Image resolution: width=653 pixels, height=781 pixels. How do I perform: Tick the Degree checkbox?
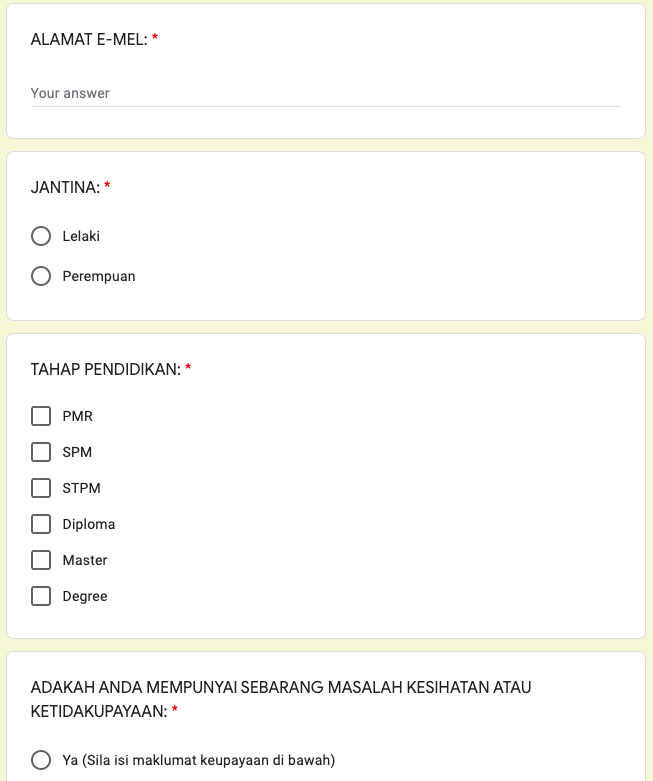pyautogui.click(x=41, y=596)
